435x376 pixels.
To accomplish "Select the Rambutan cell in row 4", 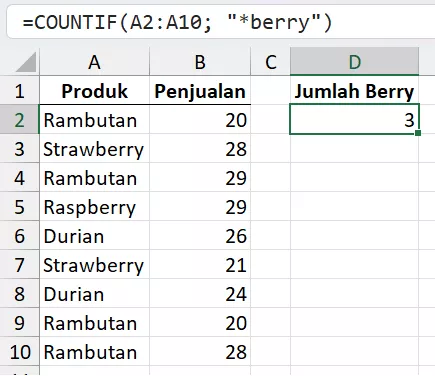I will tap(94, 178).
